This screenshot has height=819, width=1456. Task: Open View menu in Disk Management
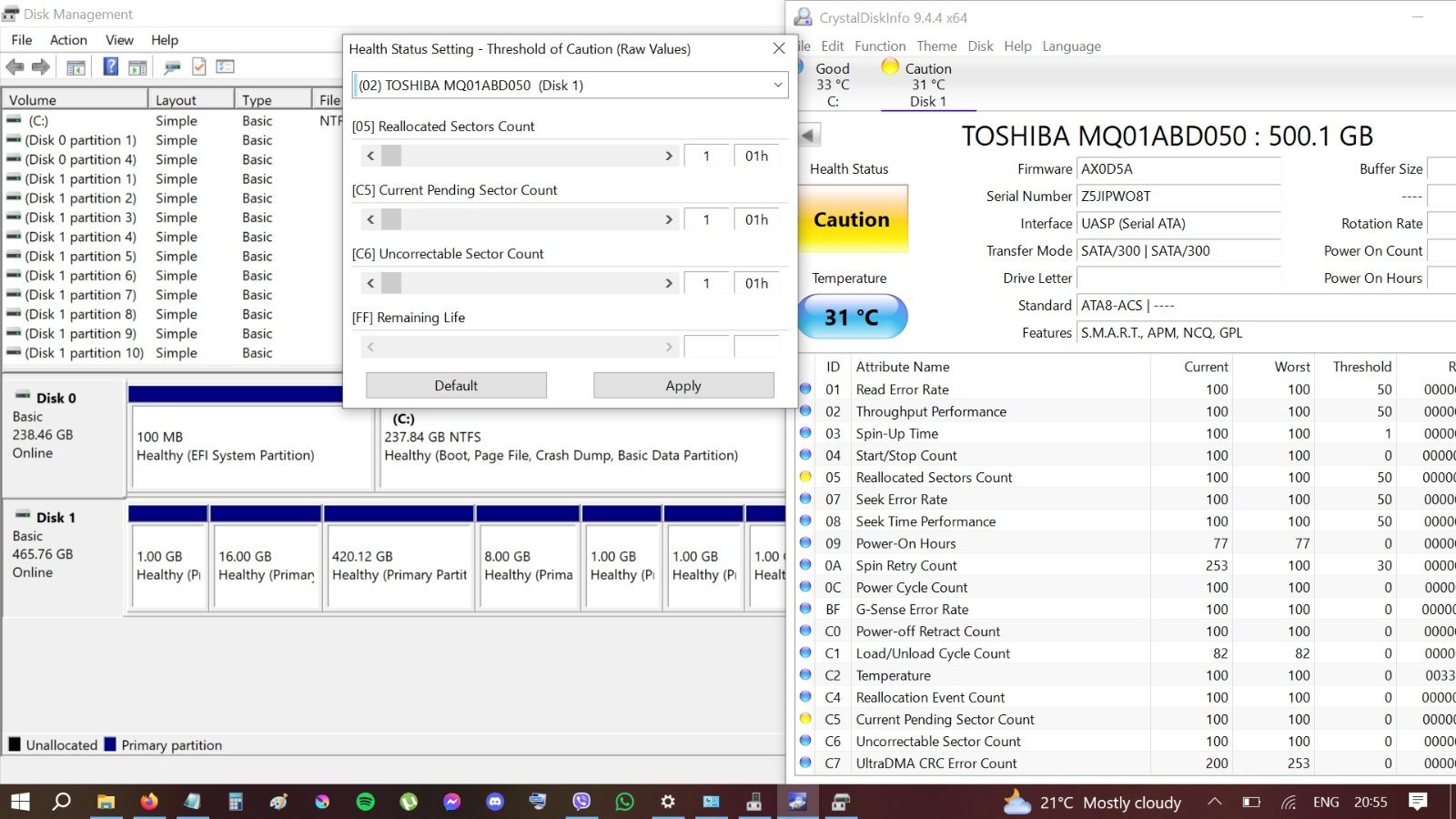119,40
